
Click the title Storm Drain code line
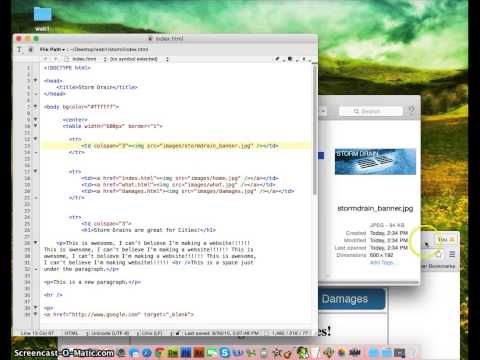point(97,87)
